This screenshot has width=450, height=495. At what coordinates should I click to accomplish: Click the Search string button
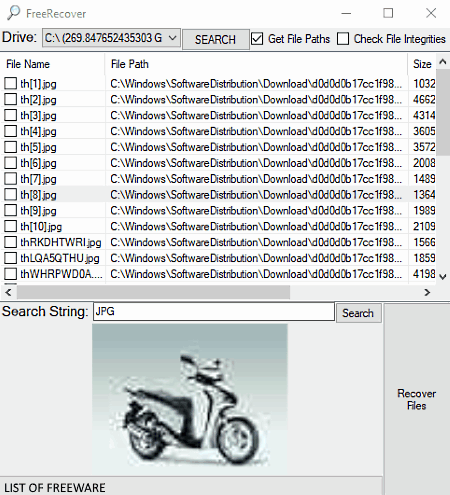pos(358,313)
